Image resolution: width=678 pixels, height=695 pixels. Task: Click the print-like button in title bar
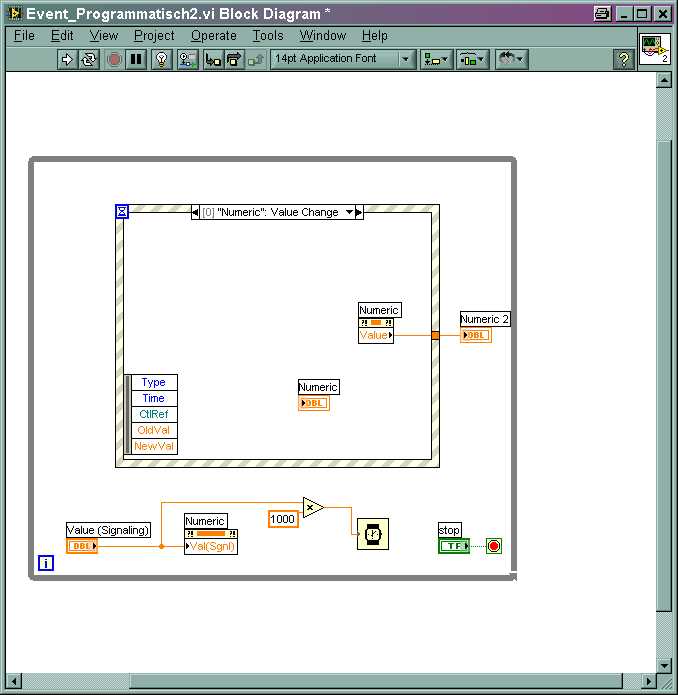(602, 14)
